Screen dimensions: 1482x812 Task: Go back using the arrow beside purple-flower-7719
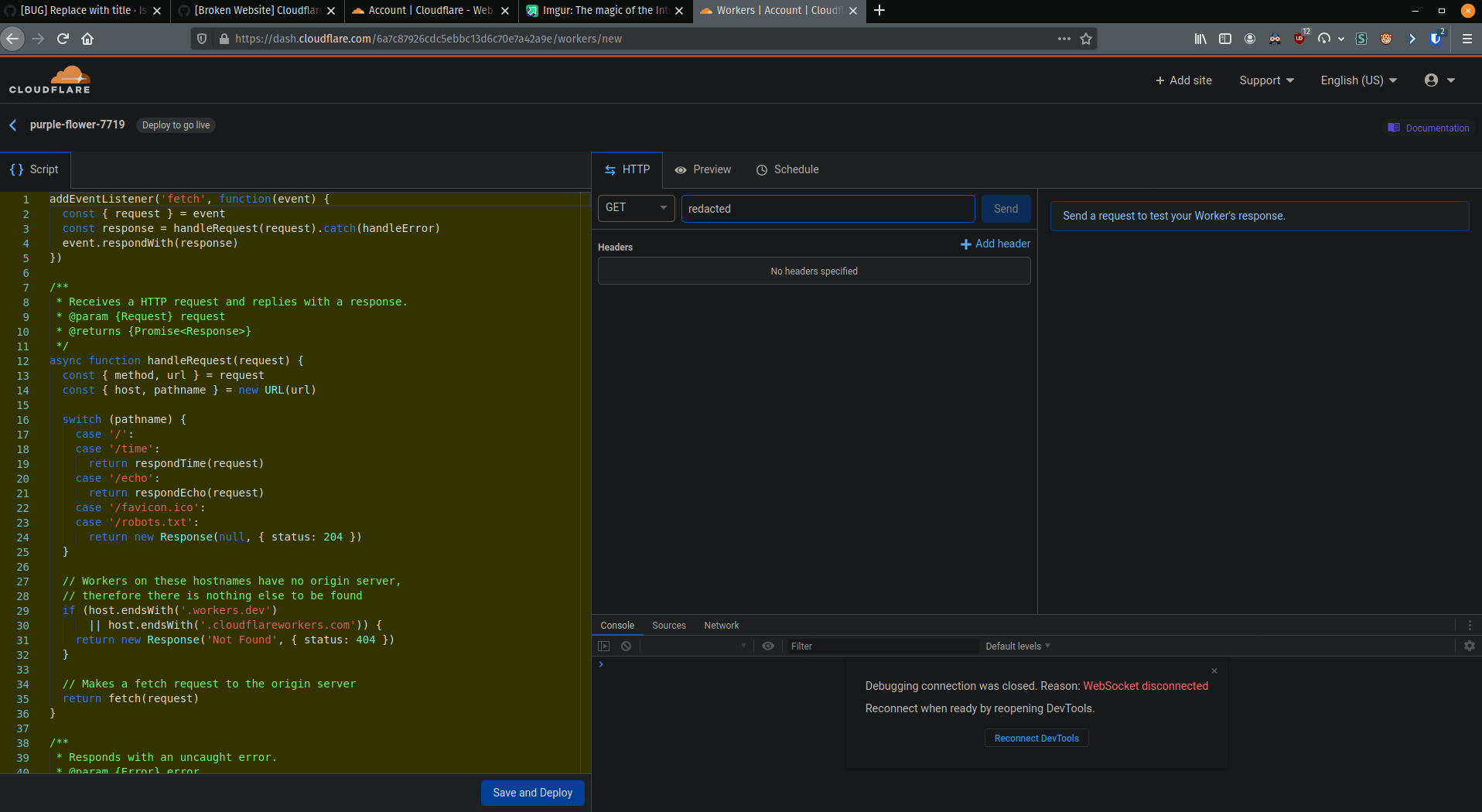click(12, 125)
